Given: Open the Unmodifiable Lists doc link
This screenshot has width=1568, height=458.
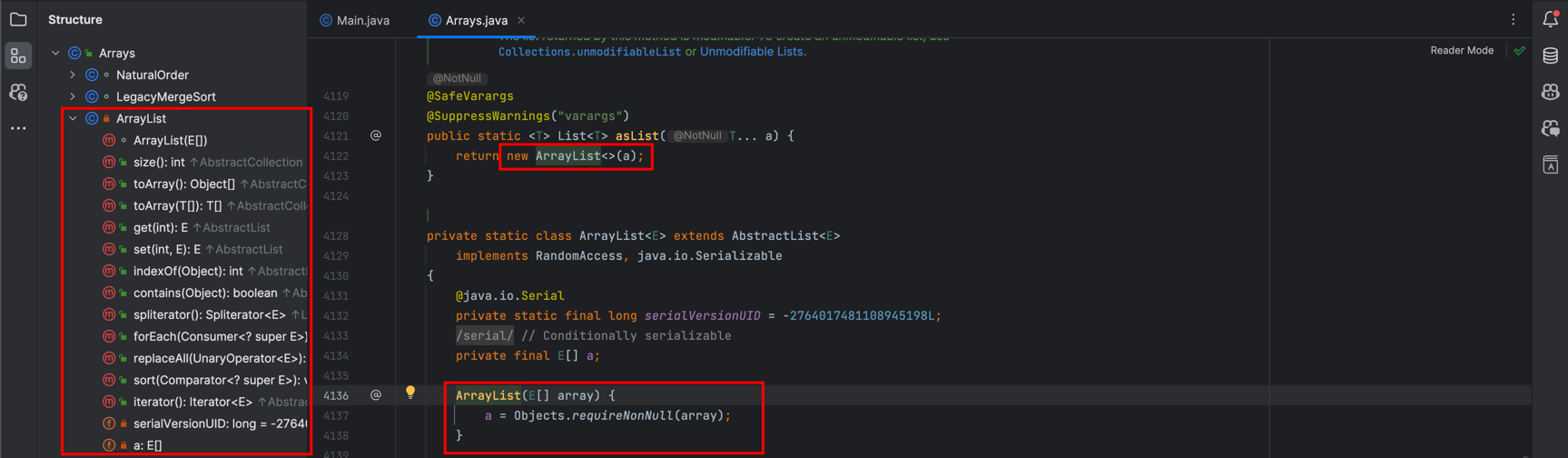Looking at the screenshot, I should pyautogui.click(x=751, y=52).
